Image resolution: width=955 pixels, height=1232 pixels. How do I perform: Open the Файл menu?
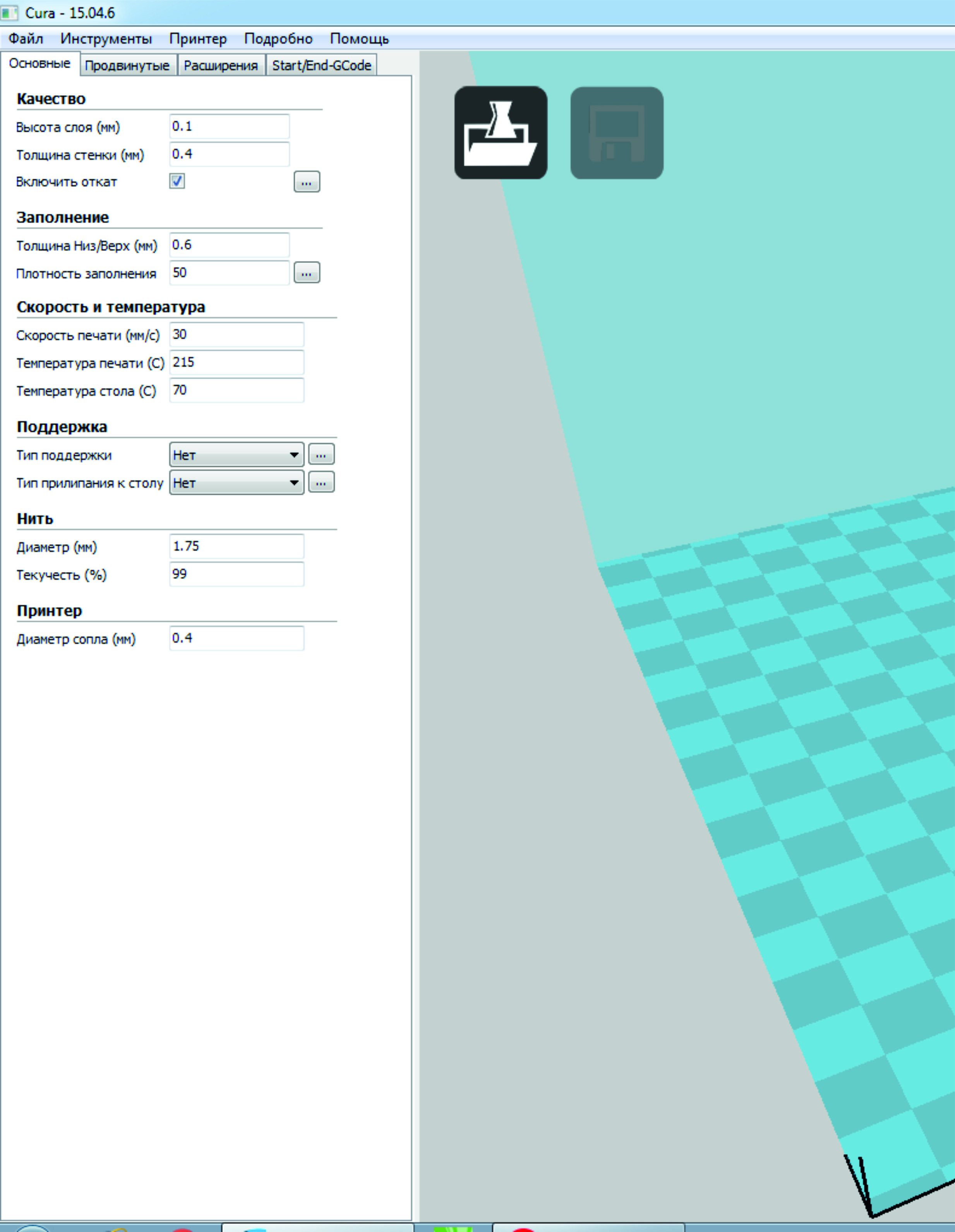(26, 38)
